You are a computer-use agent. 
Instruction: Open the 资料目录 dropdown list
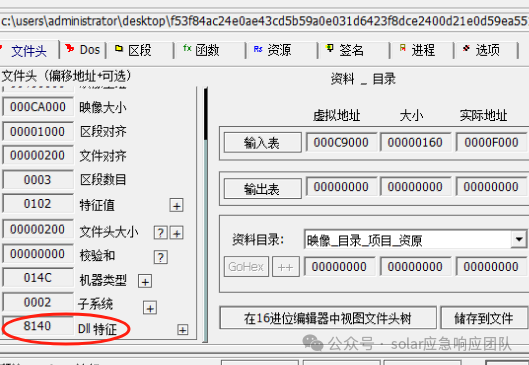[x=519, y=240]
